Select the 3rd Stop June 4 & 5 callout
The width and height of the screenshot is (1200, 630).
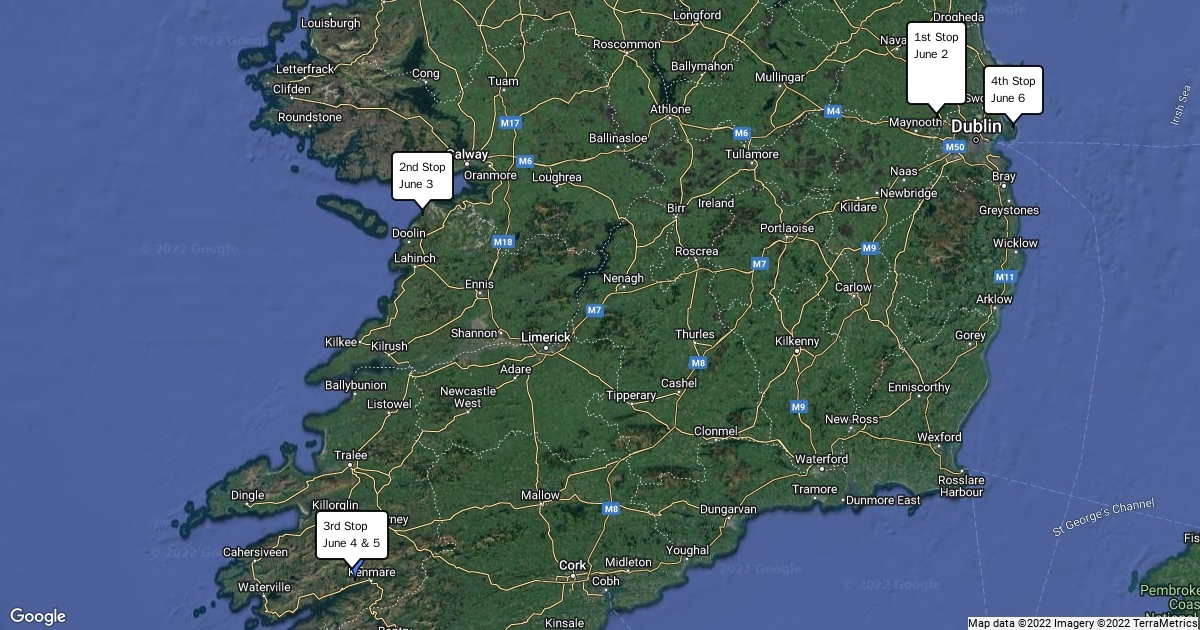(x=351, y=535)
